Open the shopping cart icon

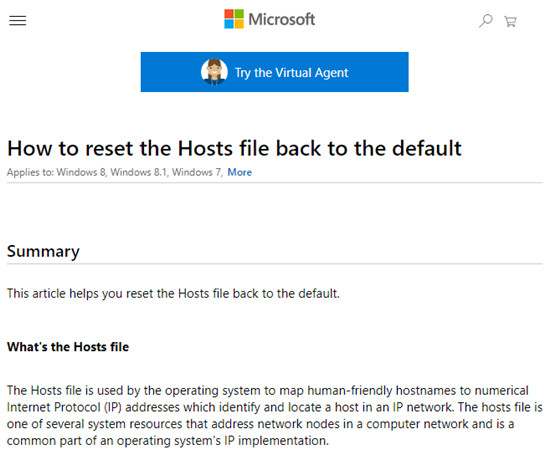coord(510,21)
